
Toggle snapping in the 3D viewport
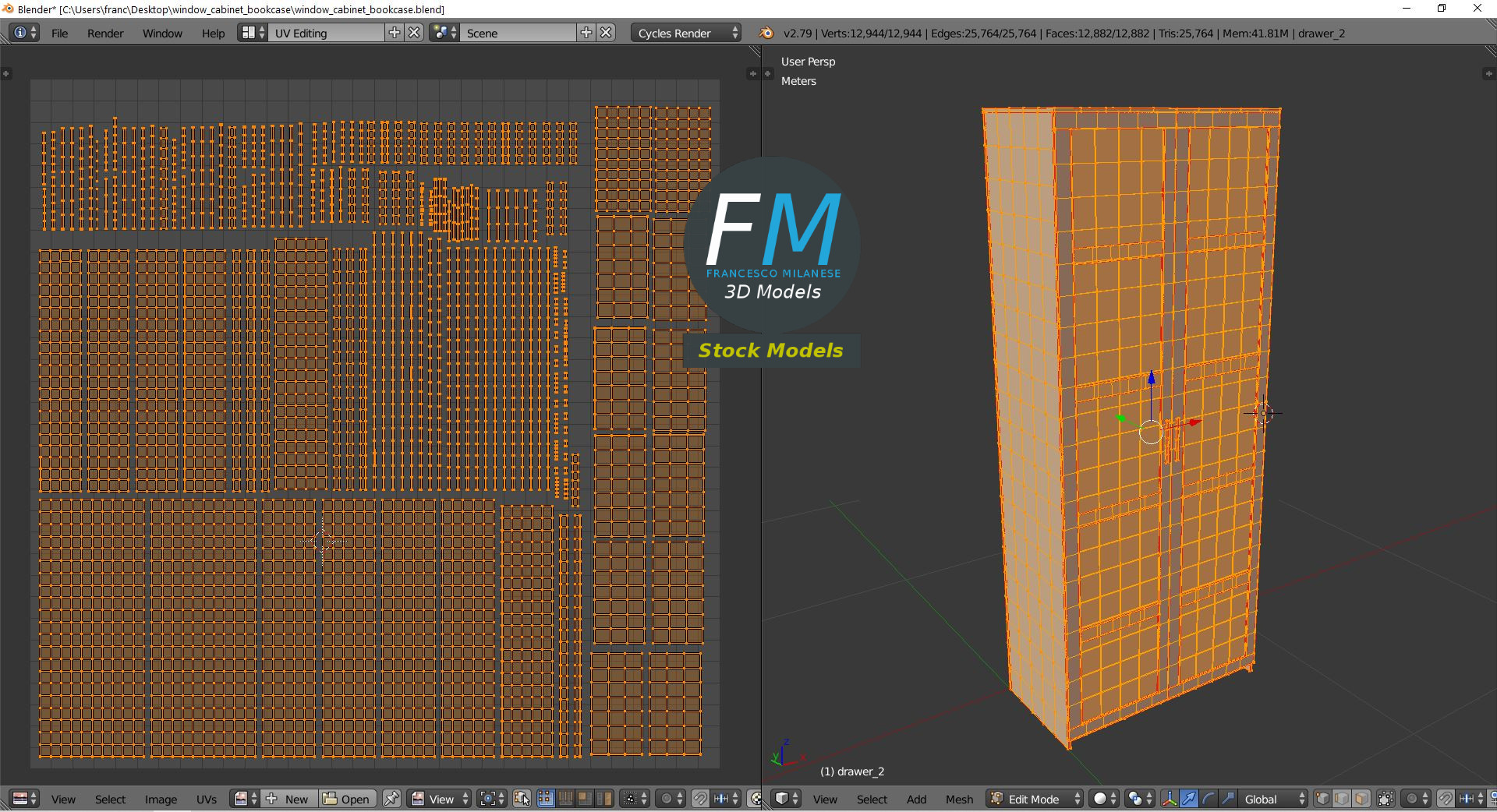point(1446,799)
